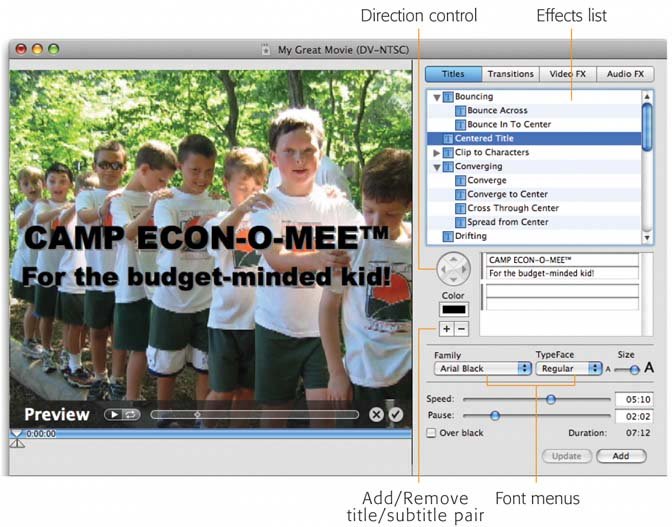This screenshot has height=527, width=672.
Task: Remove title/subtitle pair with minus button
Action: click(460, 329)
